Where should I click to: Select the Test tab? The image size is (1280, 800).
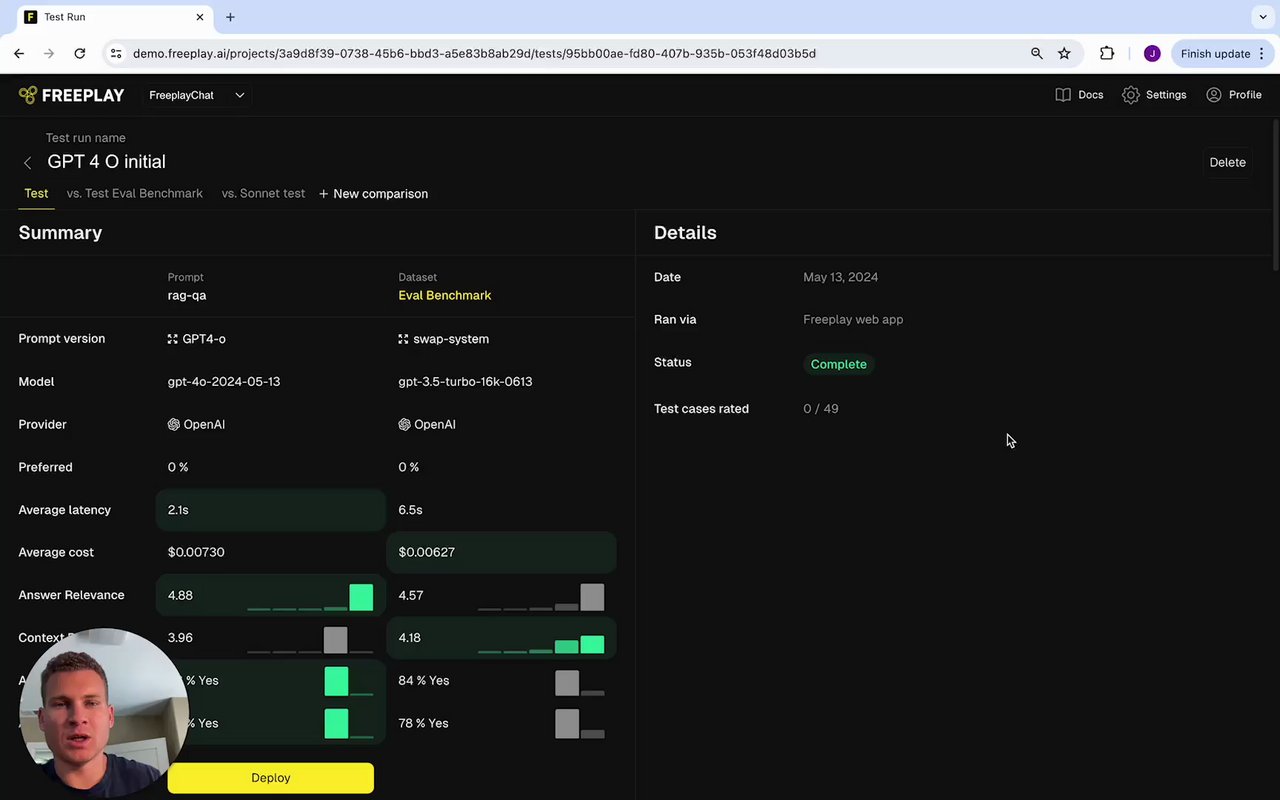pos(36,194)
